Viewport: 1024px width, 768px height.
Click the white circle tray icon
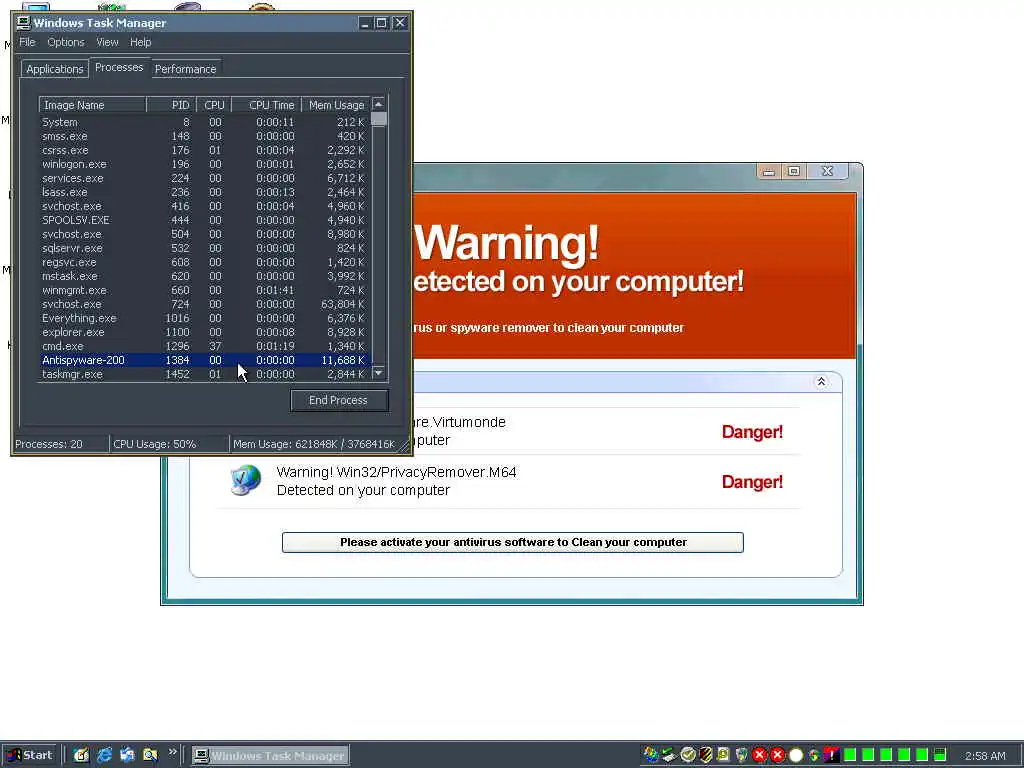tap(795, 756)
